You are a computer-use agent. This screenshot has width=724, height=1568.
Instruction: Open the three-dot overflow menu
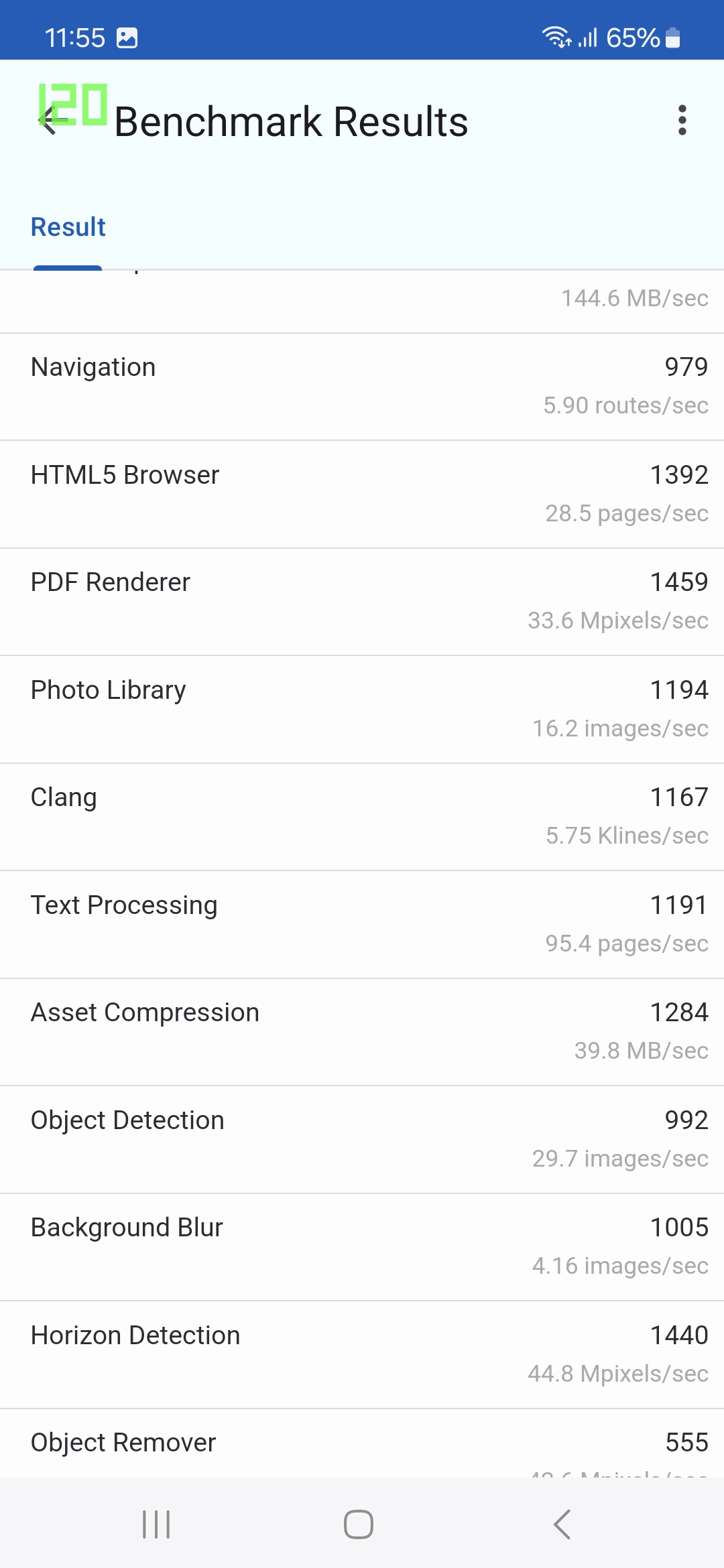pos(682,121)
